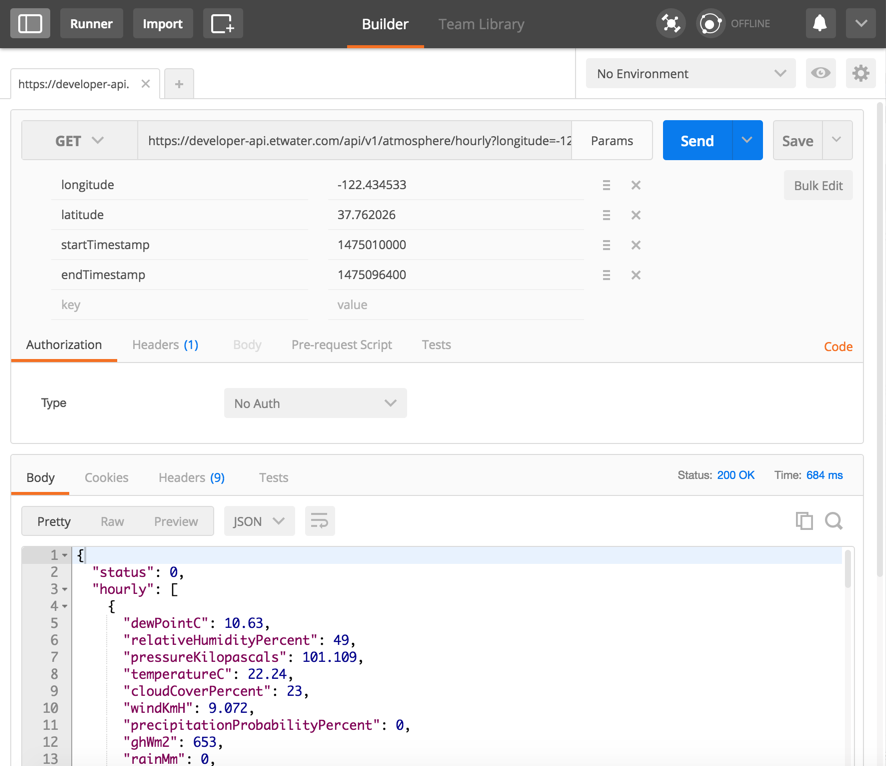Click the blue Send button
Image resolution: width=886 pixels, height=766 pixels.
pyautogui.click(x=697, y=141)
